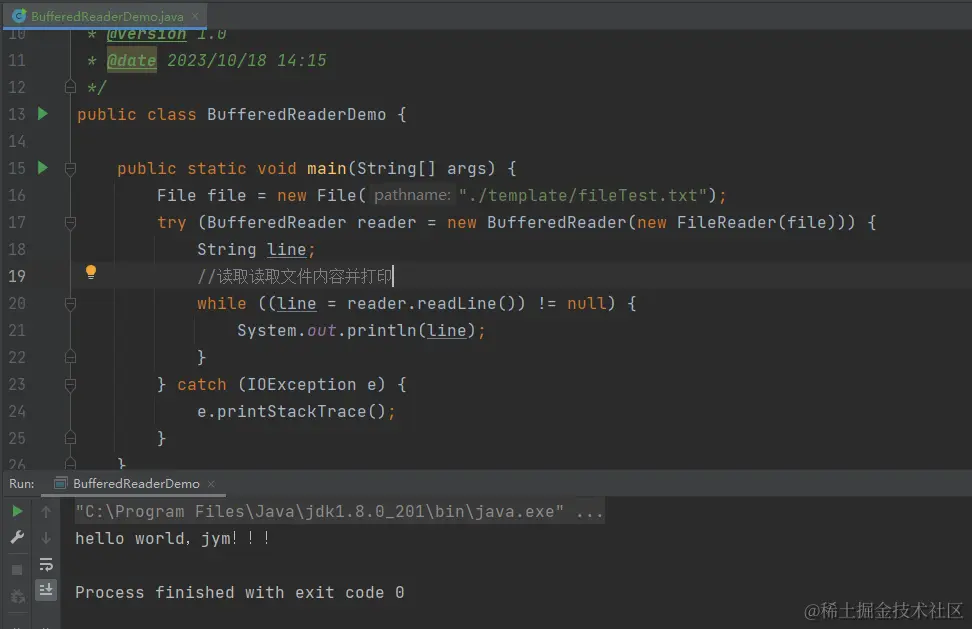This screenshot has width=972, height=629.
Task: Collapse while loop fold marker on line 20
Action: [70, 303]
